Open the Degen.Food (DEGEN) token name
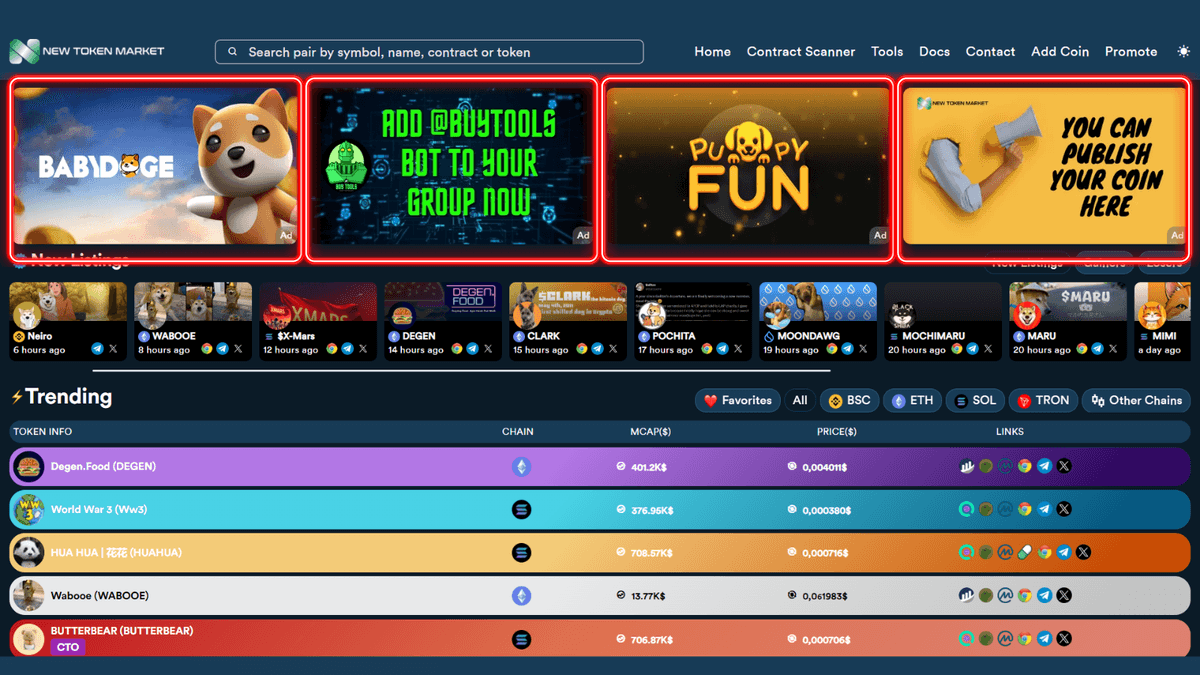Viewport: 1200px width, 675px height. point(103,467)
